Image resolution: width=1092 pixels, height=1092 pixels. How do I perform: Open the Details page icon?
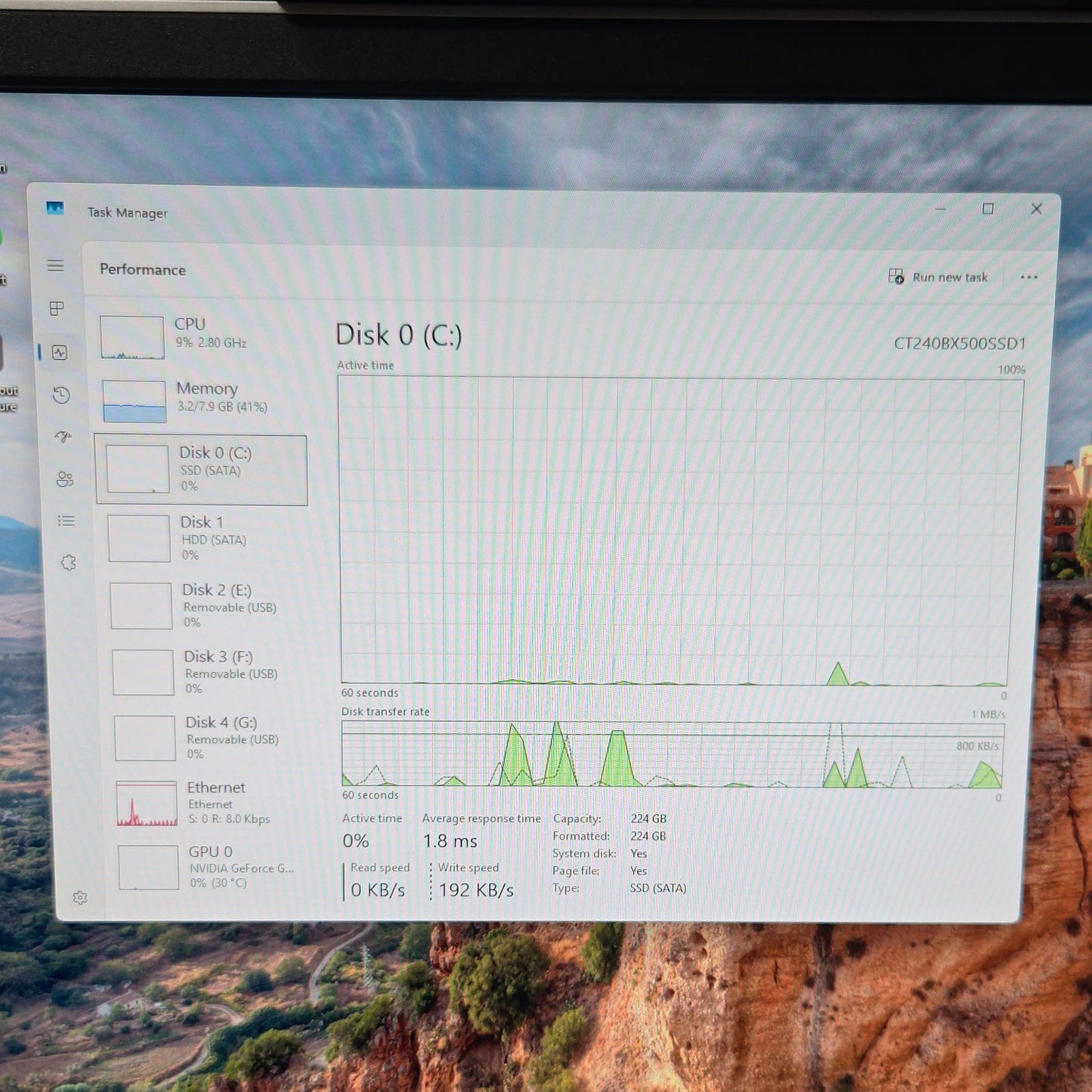(67, 521)
